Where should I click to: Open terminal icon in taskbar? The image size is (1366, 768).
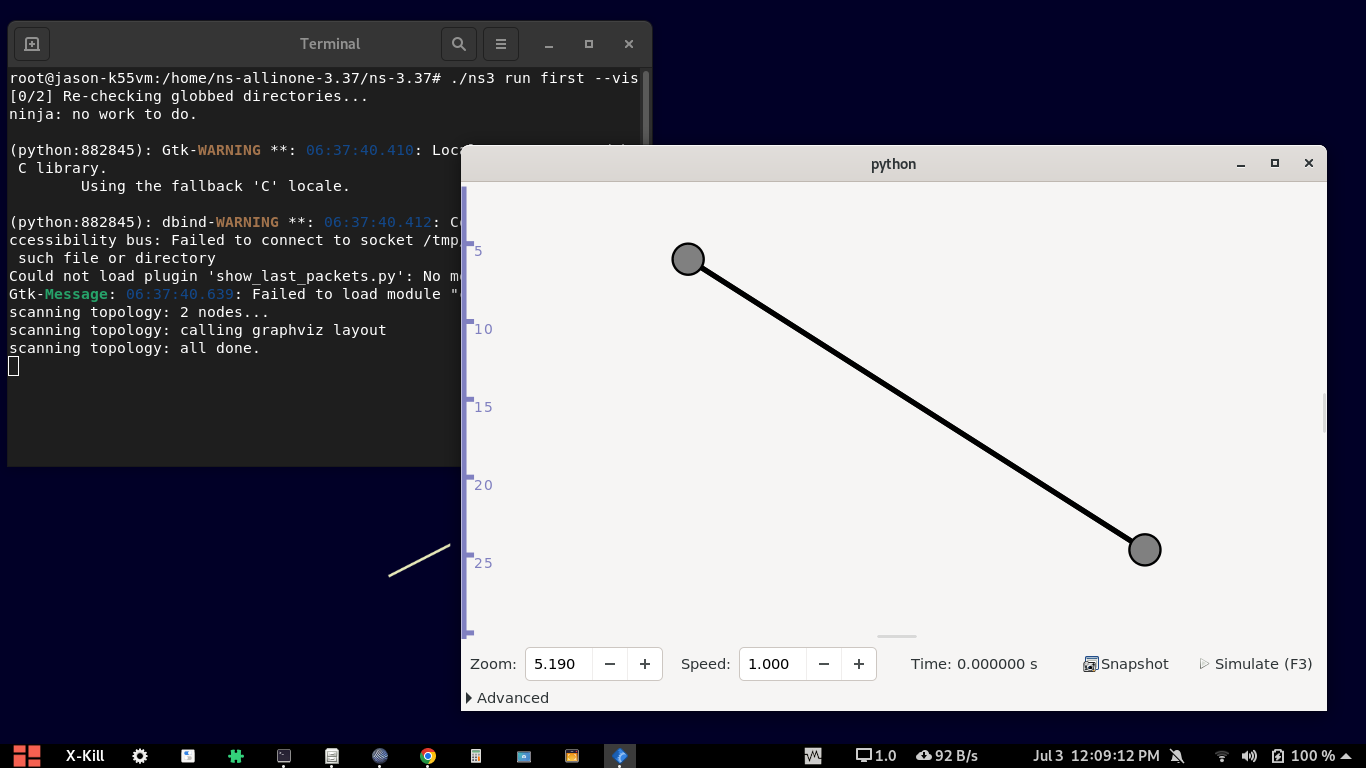(284, 756)
